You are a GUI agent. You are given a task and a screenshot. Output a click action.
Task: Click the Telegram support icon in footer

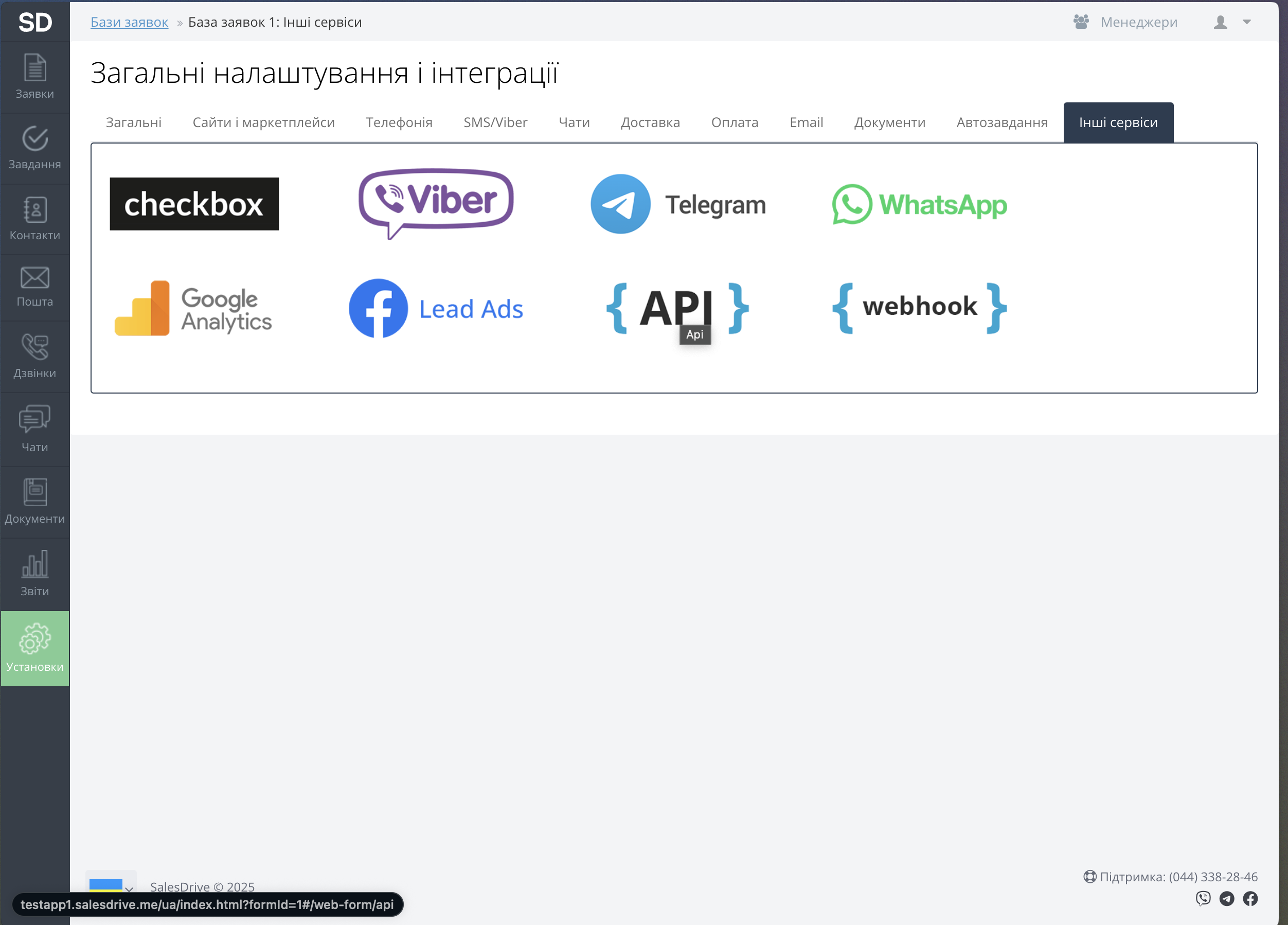(1227, 898)
